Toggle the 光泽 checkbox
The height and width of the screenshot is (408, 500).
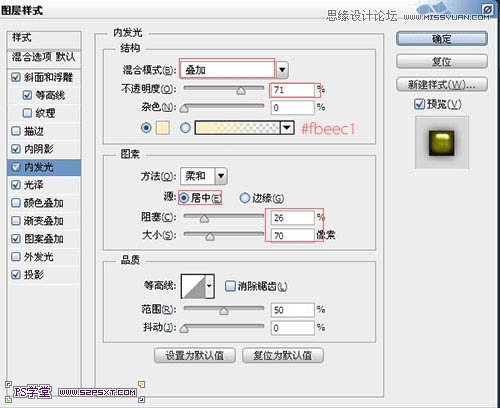click(x=15, y=185)
